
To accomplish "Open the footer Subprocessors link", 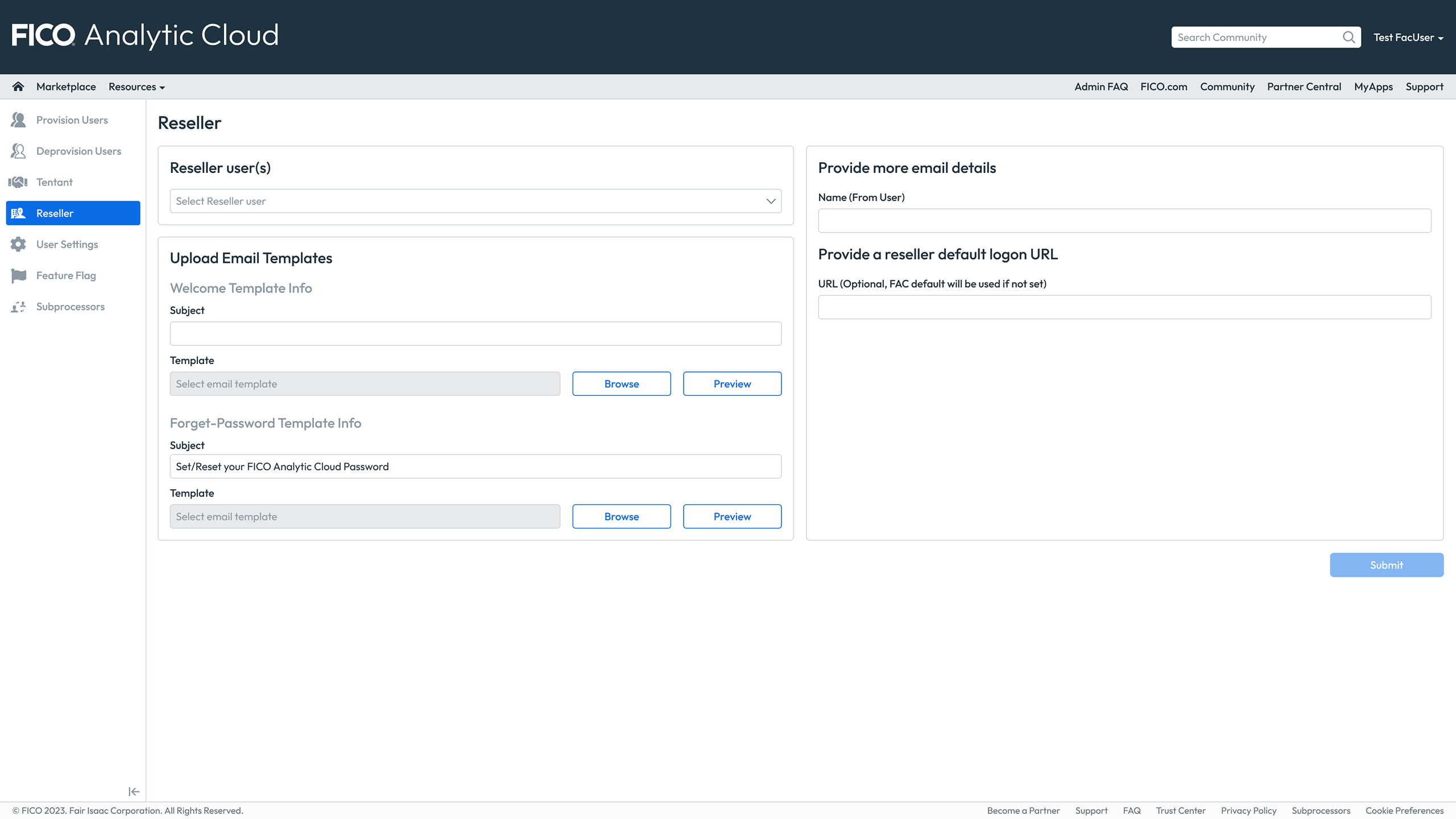I will pyautogui.click(x=1321, y=811).
